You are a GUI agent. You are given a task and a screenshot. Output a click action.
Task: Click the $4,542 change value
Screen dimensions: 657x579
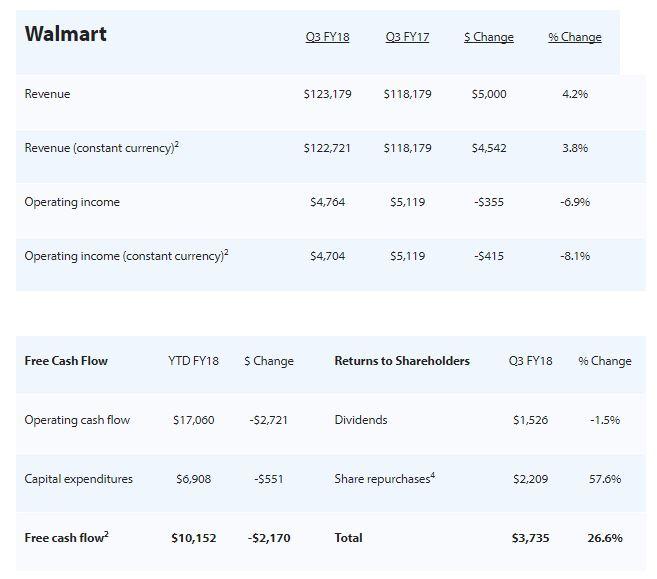489,148
